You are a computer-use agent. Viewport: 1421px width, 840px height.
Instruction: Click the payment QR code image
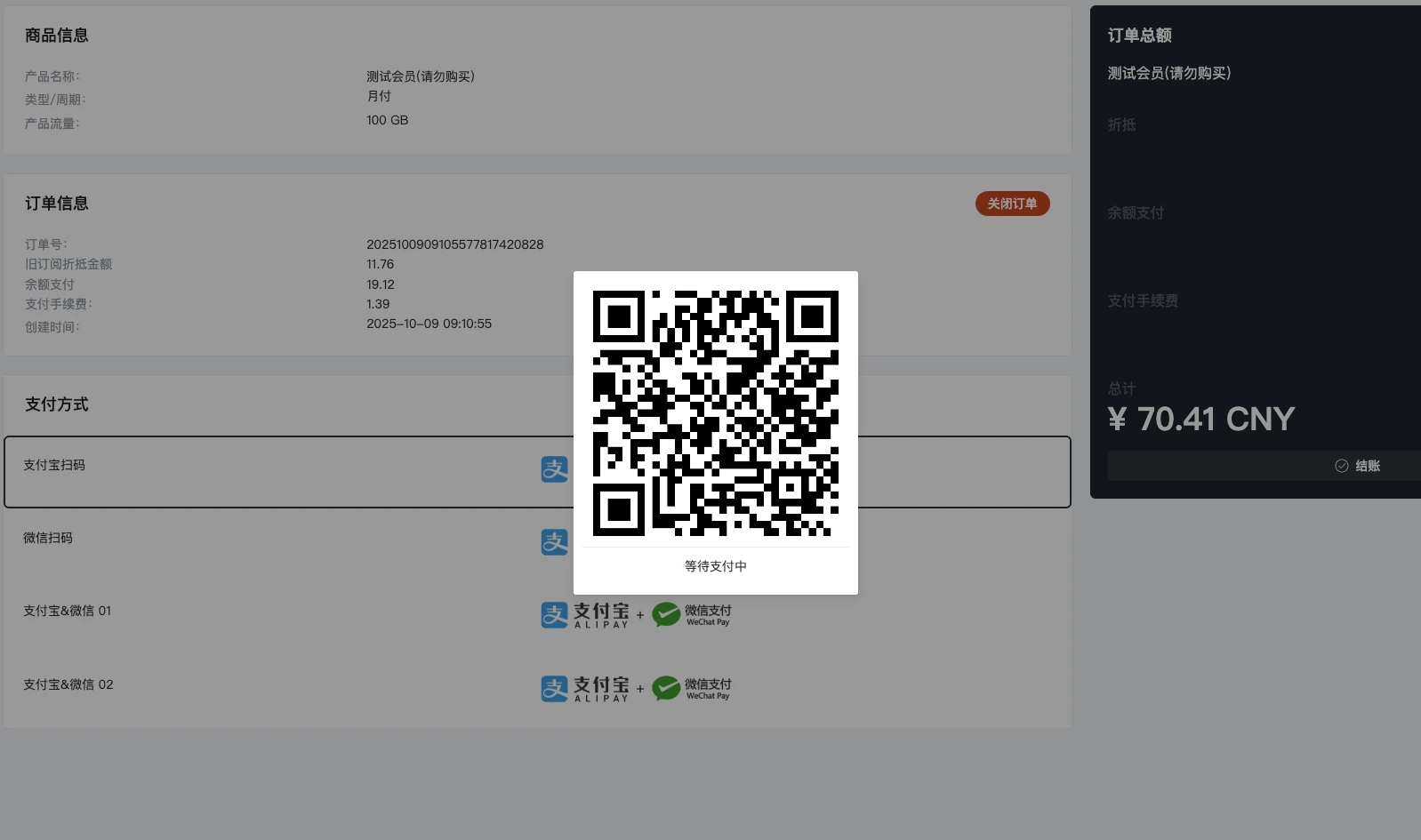tap(715, 413)
